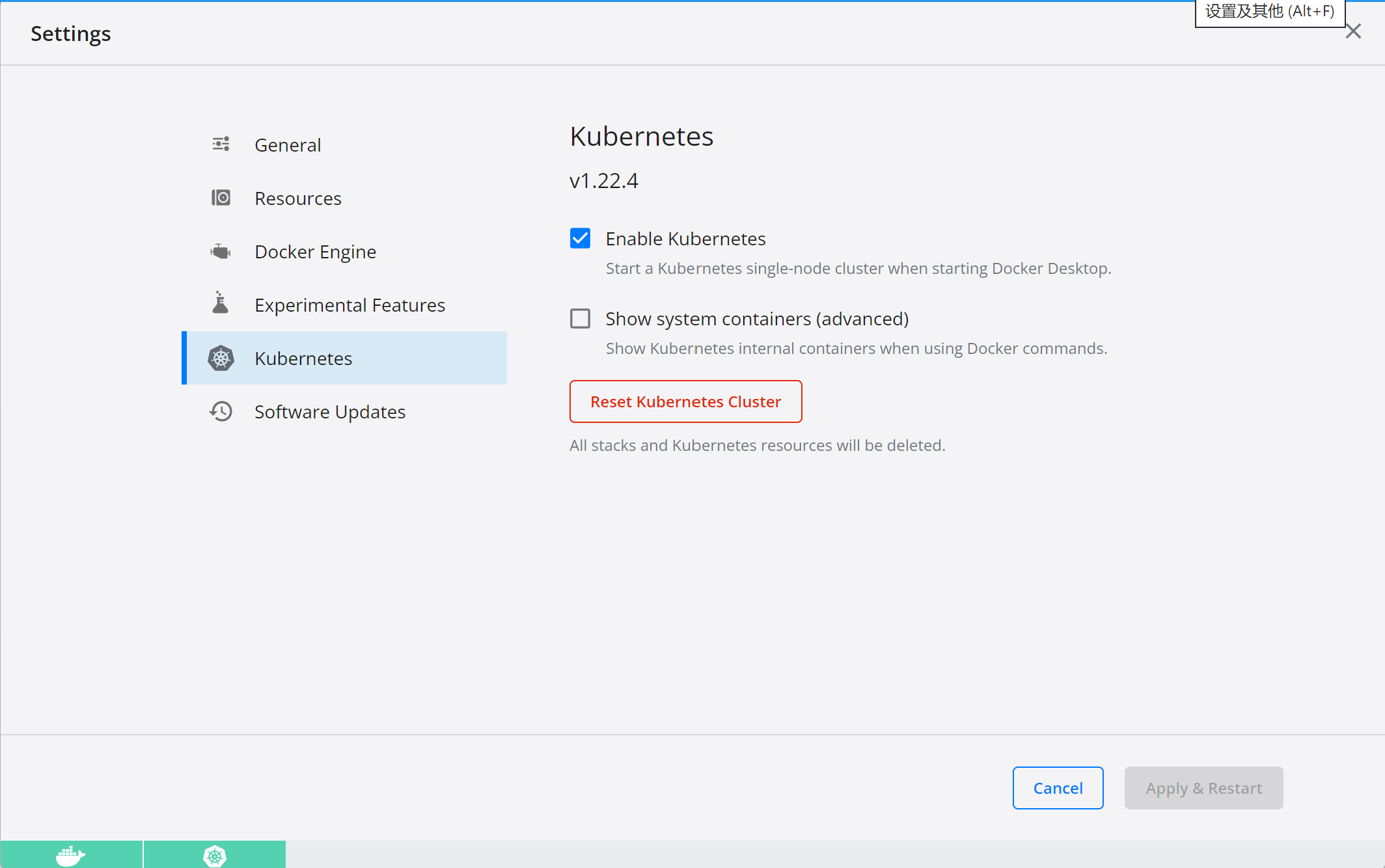Screen dimensions: 1385x868
Task: Click Reset Kubernetes Cluster button
Action: [x=686, y=401]
